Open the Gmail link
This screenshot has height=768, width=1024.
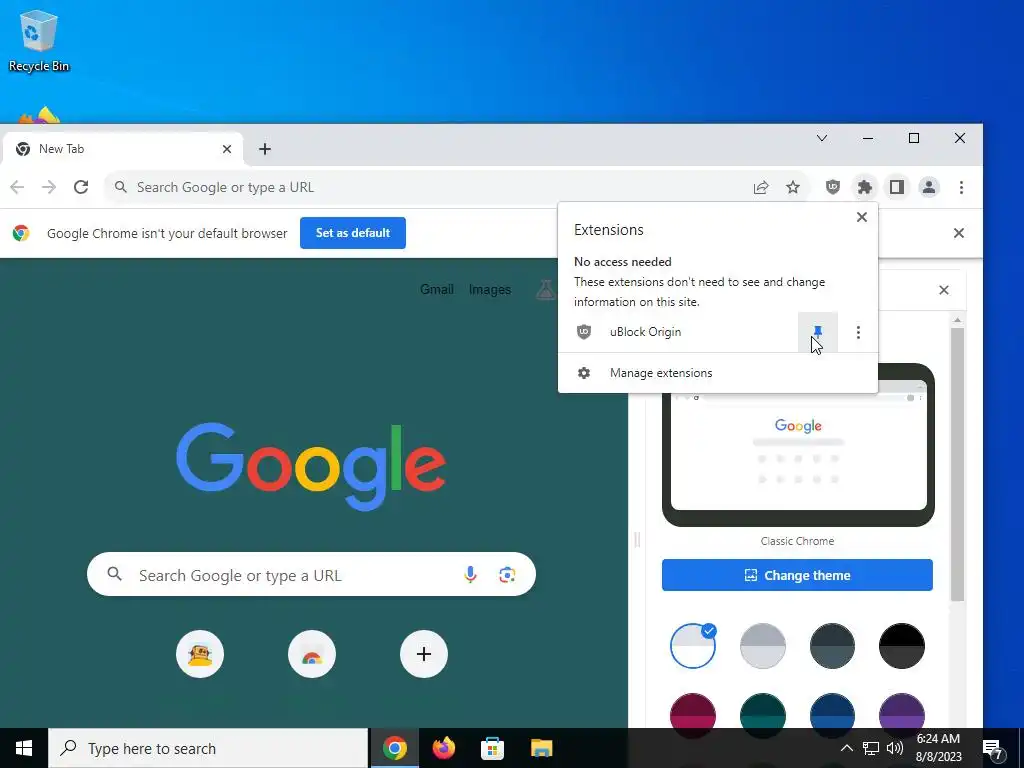point(437,289)
